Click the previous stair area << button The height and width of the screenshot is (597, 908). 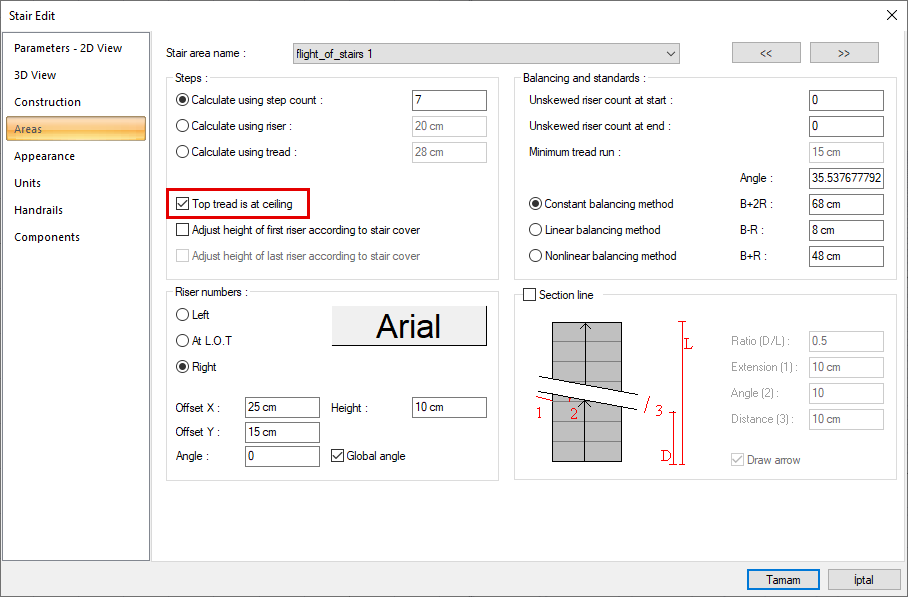click(766, 53)
